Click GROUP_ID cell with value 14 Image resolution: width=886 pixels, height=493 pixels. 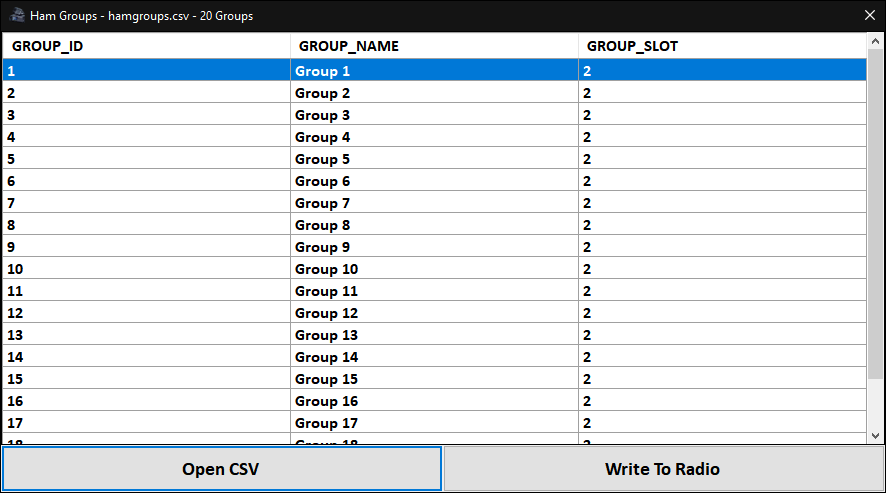pyautogui.click(x=146, y=357)
